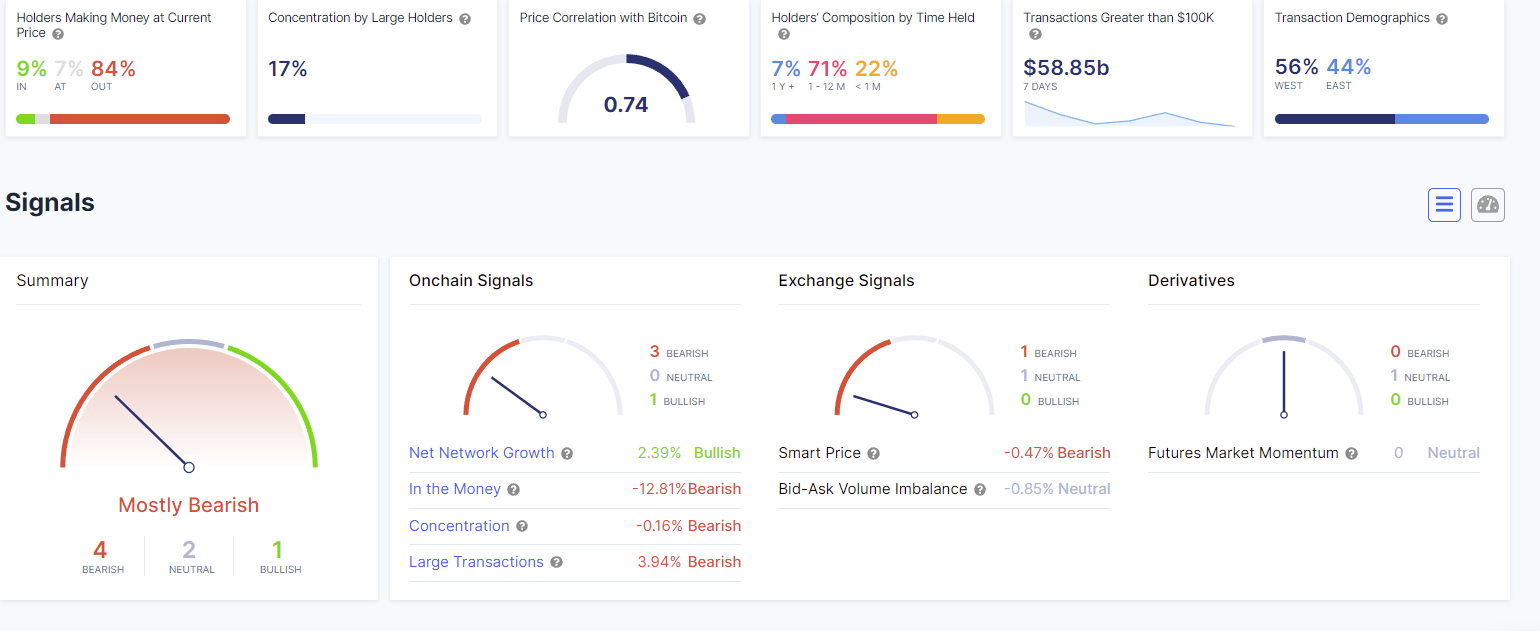This screenshot has width=1540, height=631.
Task: Click help icon under Holders' Composition title
Action: pyautogui.click(x=783, y=34)
